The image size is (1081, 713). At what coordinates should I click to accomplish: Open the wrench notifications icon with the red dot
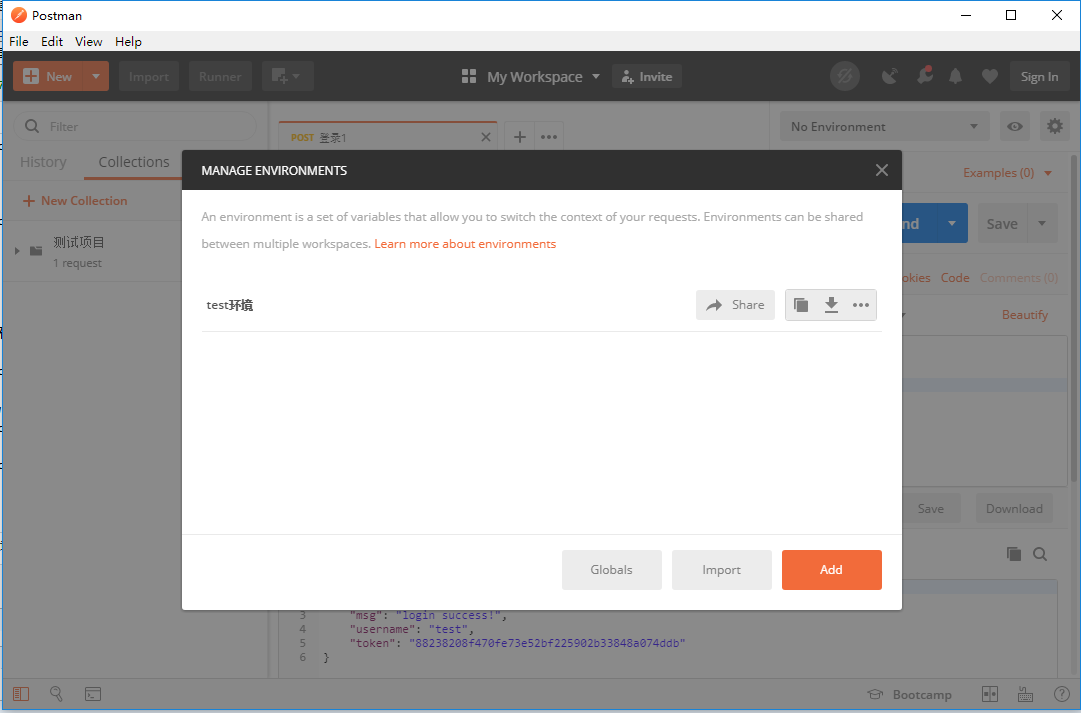click(x=925, y=76)
